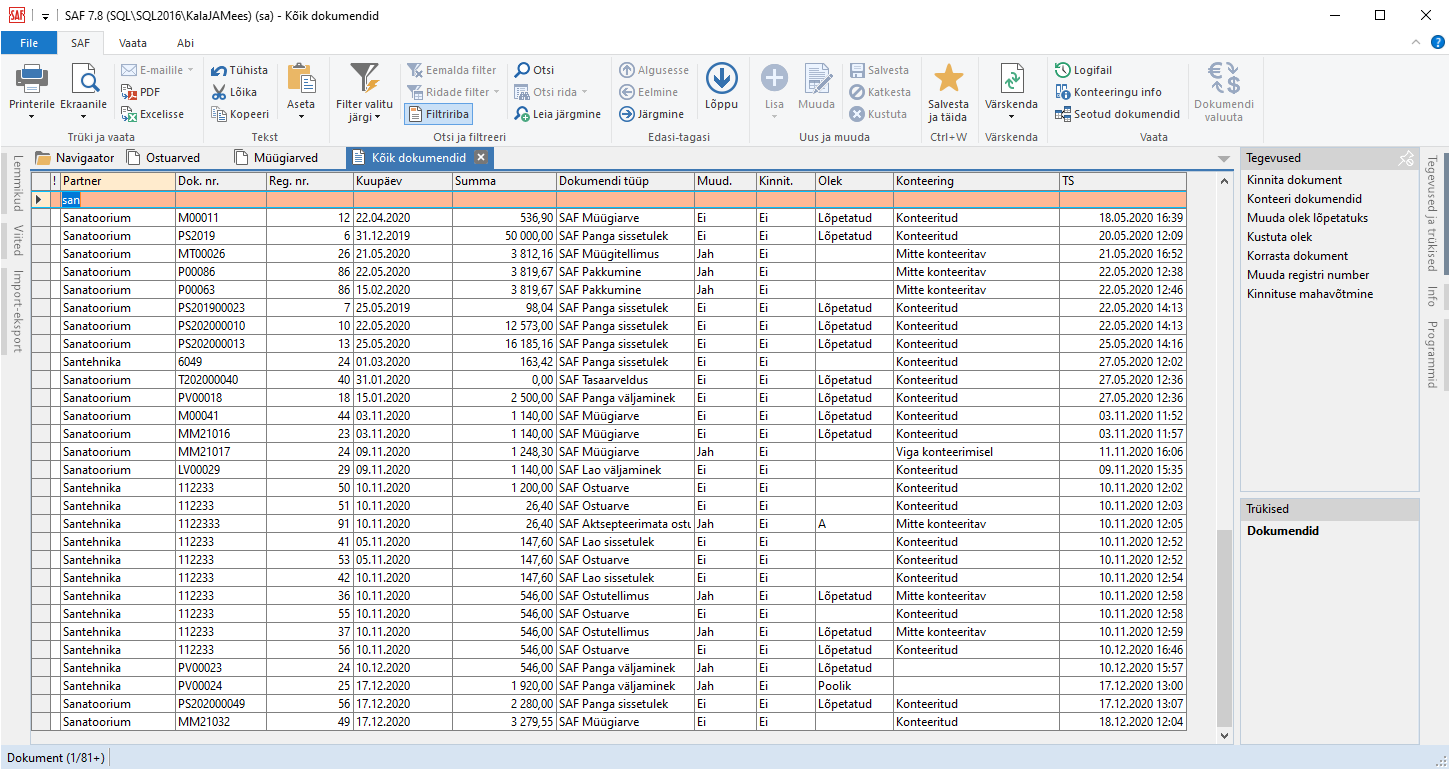The image size is (1450, 770).
Task: Open the File menu
Action: click(x=29, y=43)
